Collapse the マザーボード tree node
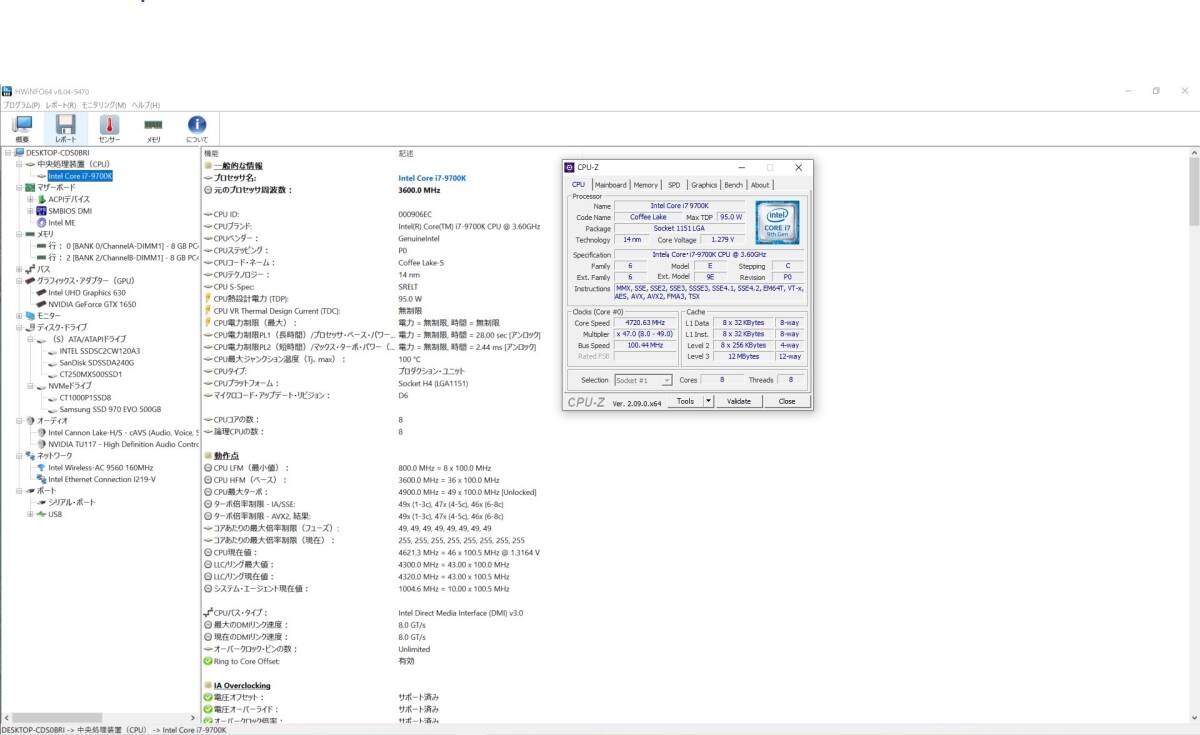 19,187
